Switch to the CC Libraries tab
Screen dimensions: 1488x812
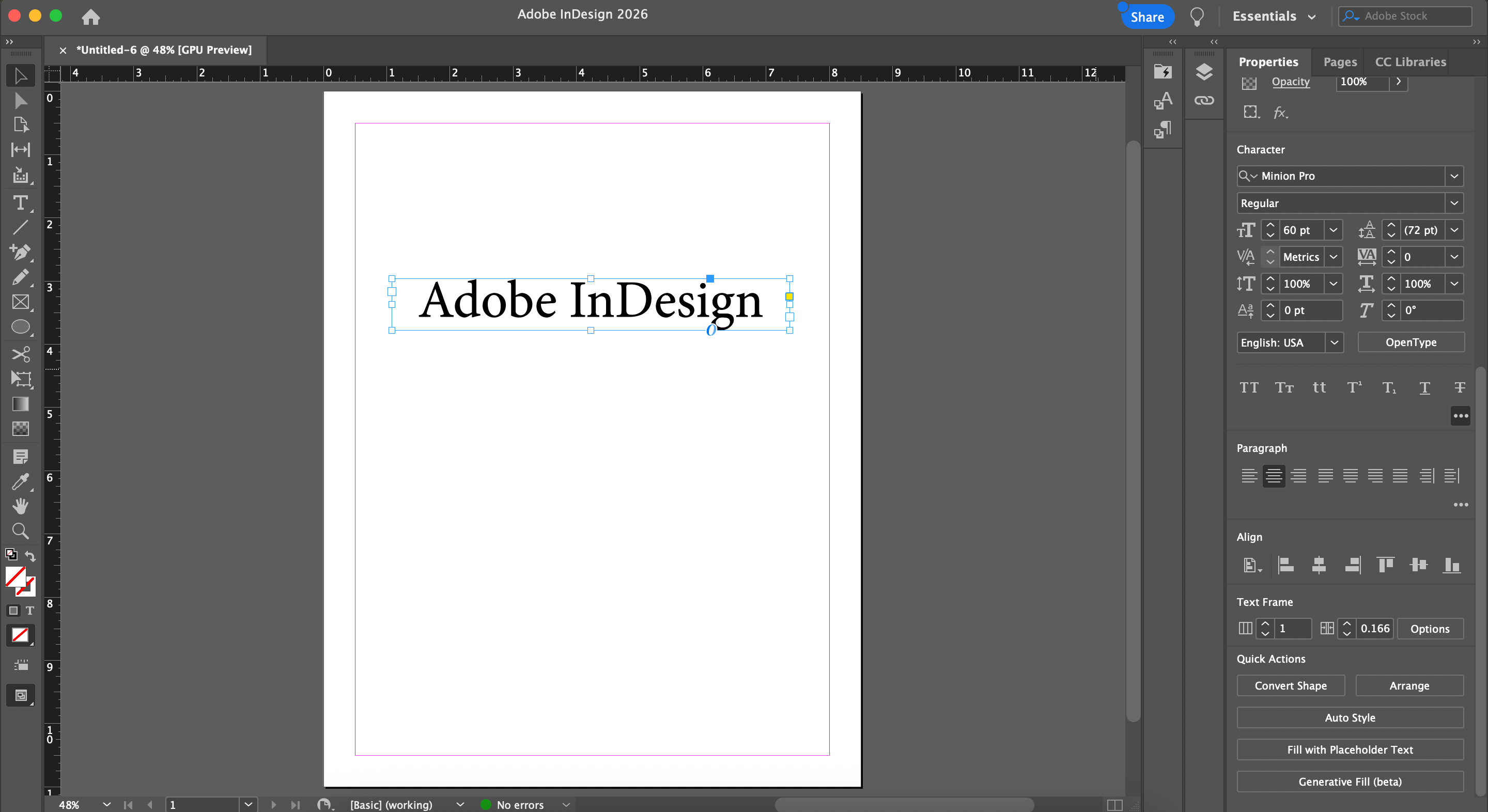pos(1410,62)
